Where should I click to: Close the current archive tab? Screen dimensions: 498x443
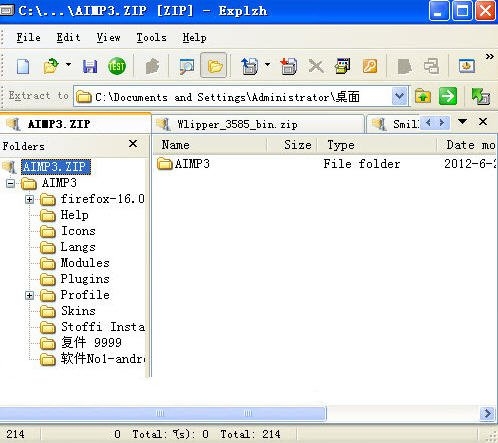click(483, 122)
